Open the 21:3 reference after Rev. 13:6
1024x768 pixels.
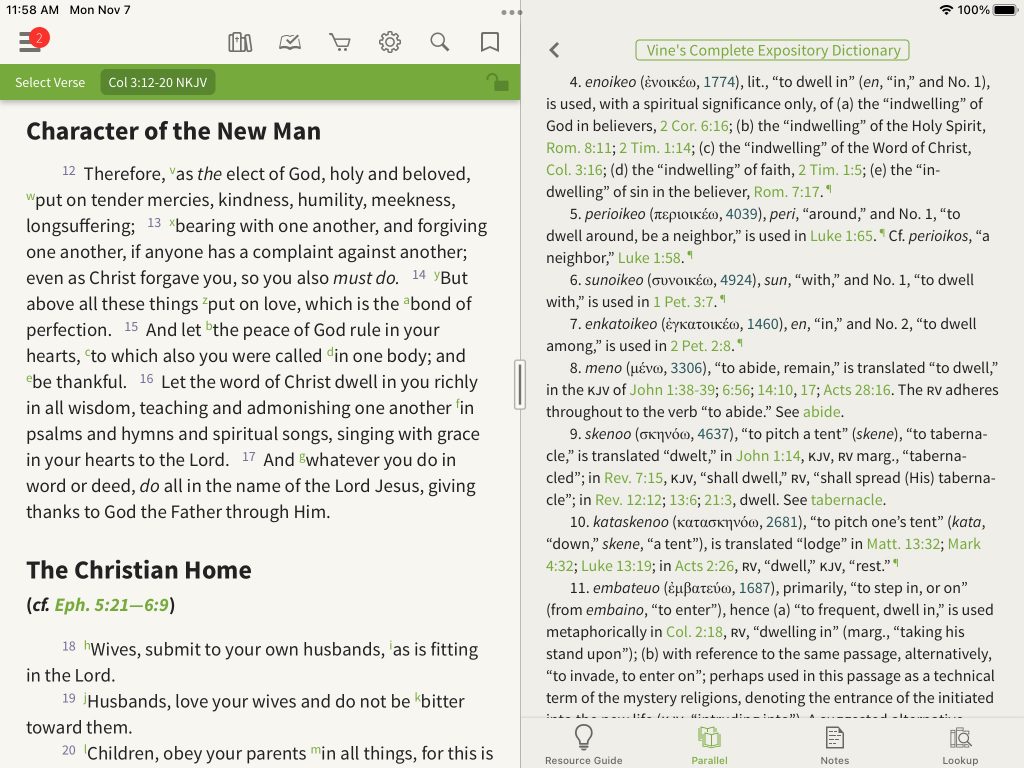tap(718, 500)
